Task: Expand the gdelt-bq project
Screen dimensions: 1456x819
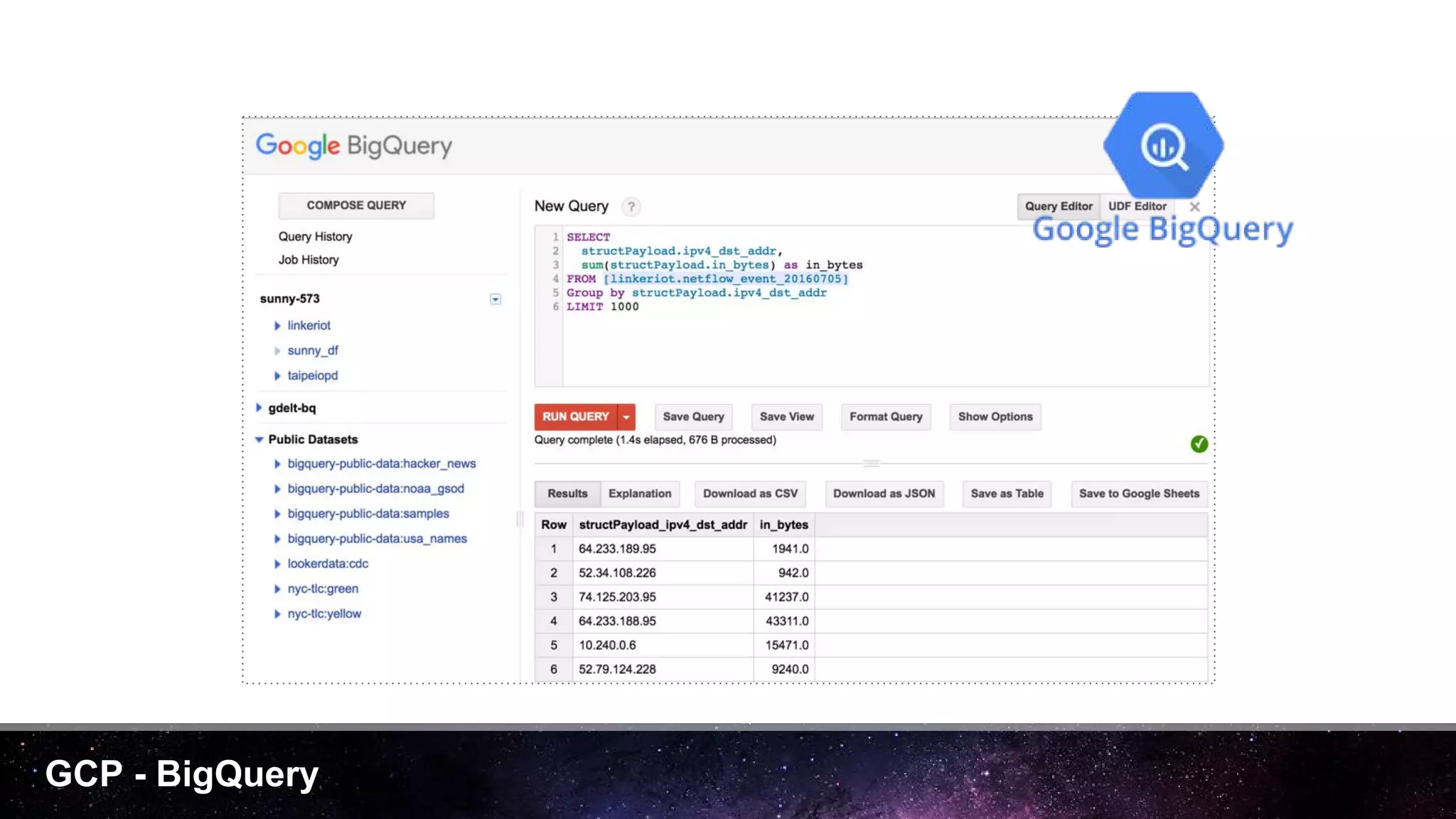Action: click(259, 408)
